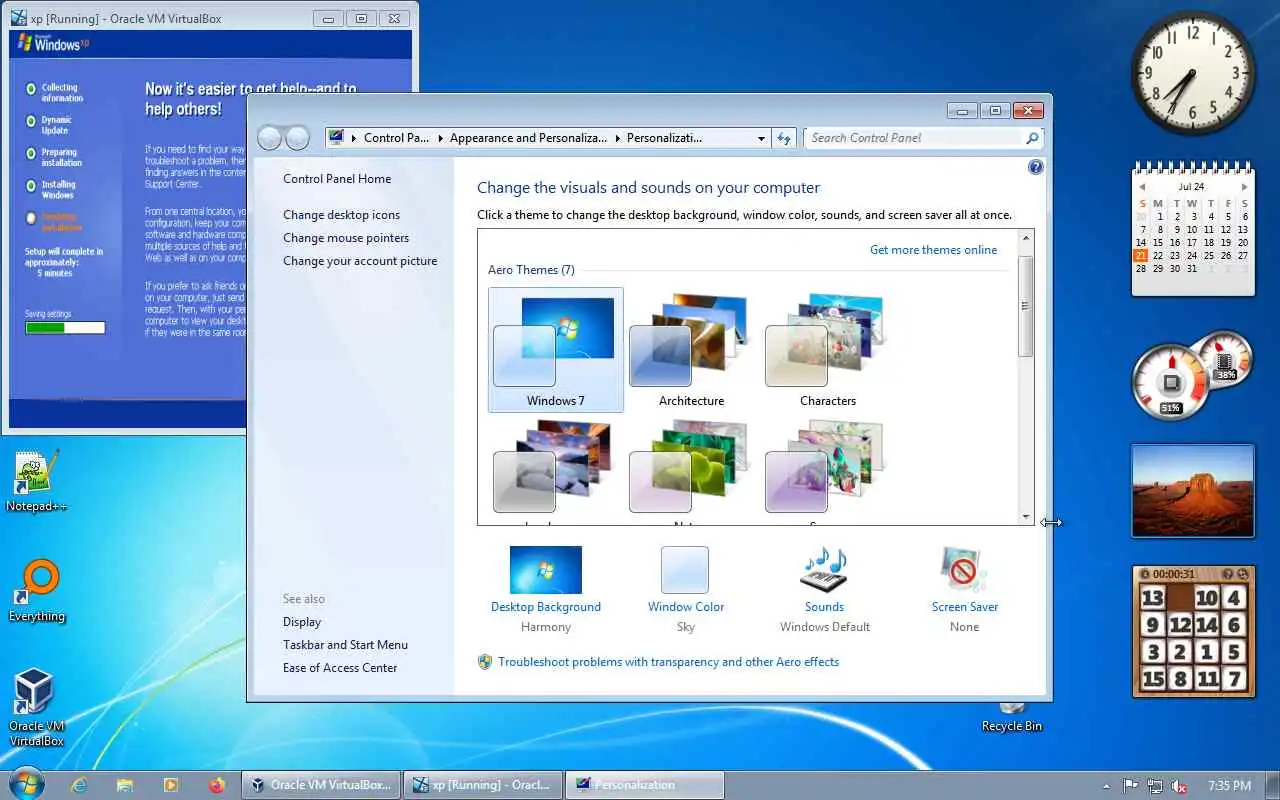This screenshot has width=1280, height=800.
Task: Switch to xp [Running] taskbar button
Action: 483,785
